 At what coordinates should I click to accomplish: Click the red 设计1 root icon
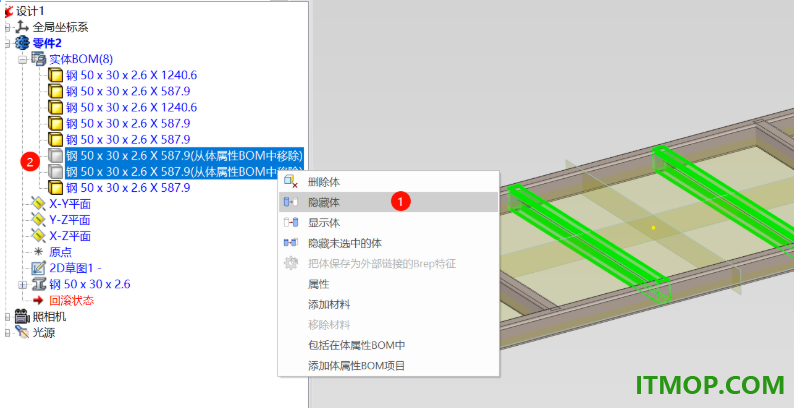[9, 11]
